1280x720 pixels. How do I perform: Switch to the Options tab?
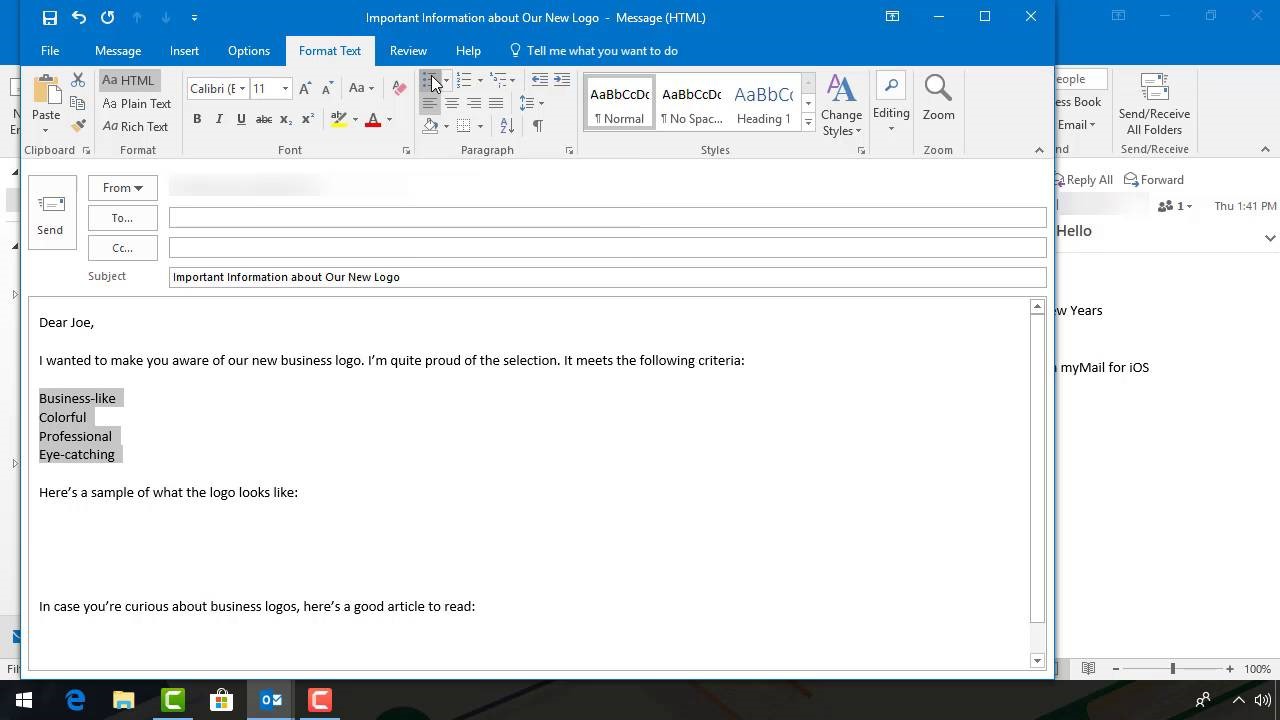click(x=249, y=50)
